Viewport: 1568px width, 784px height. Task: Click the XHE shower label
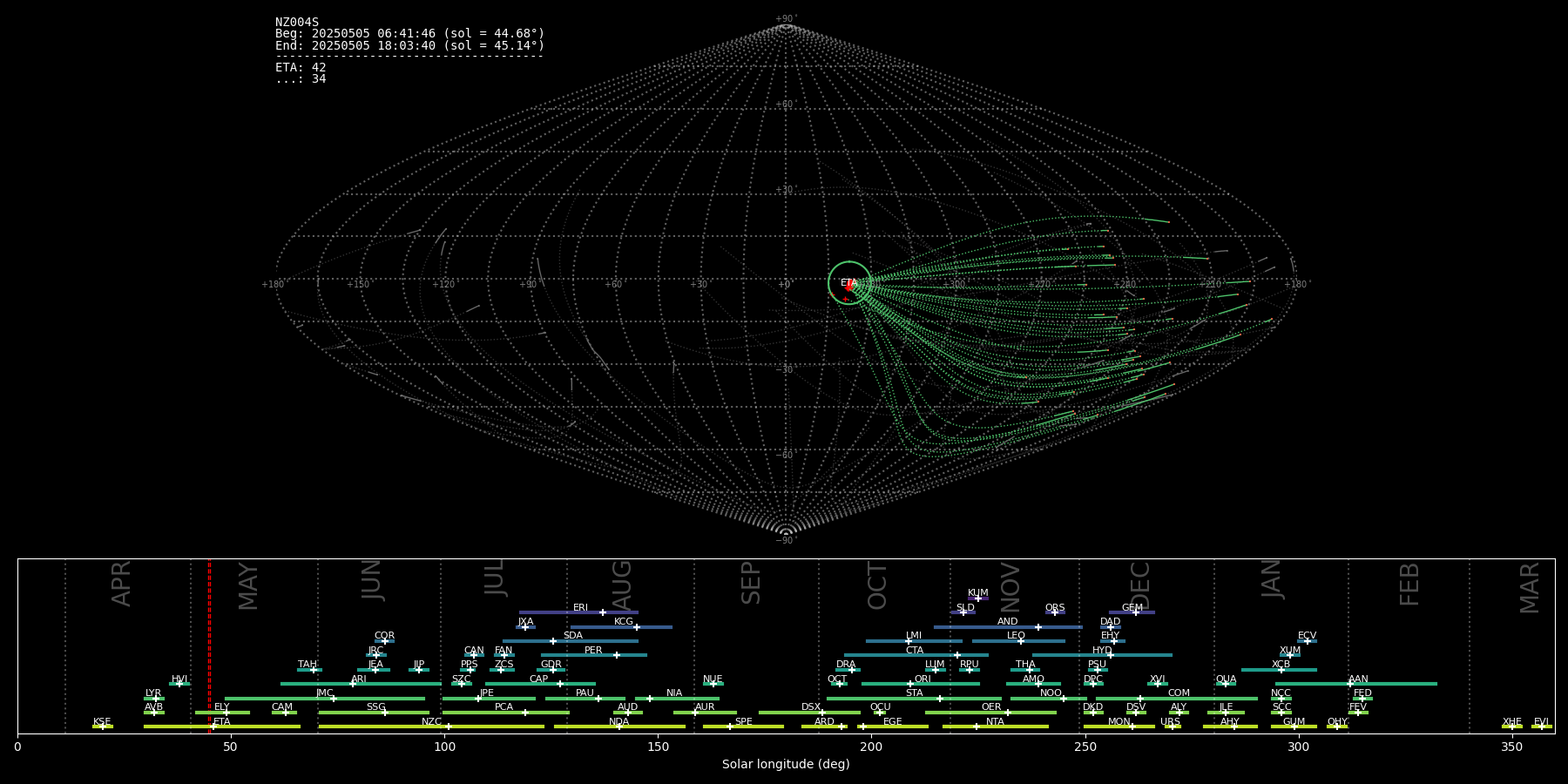click(x=1512, y=722)
